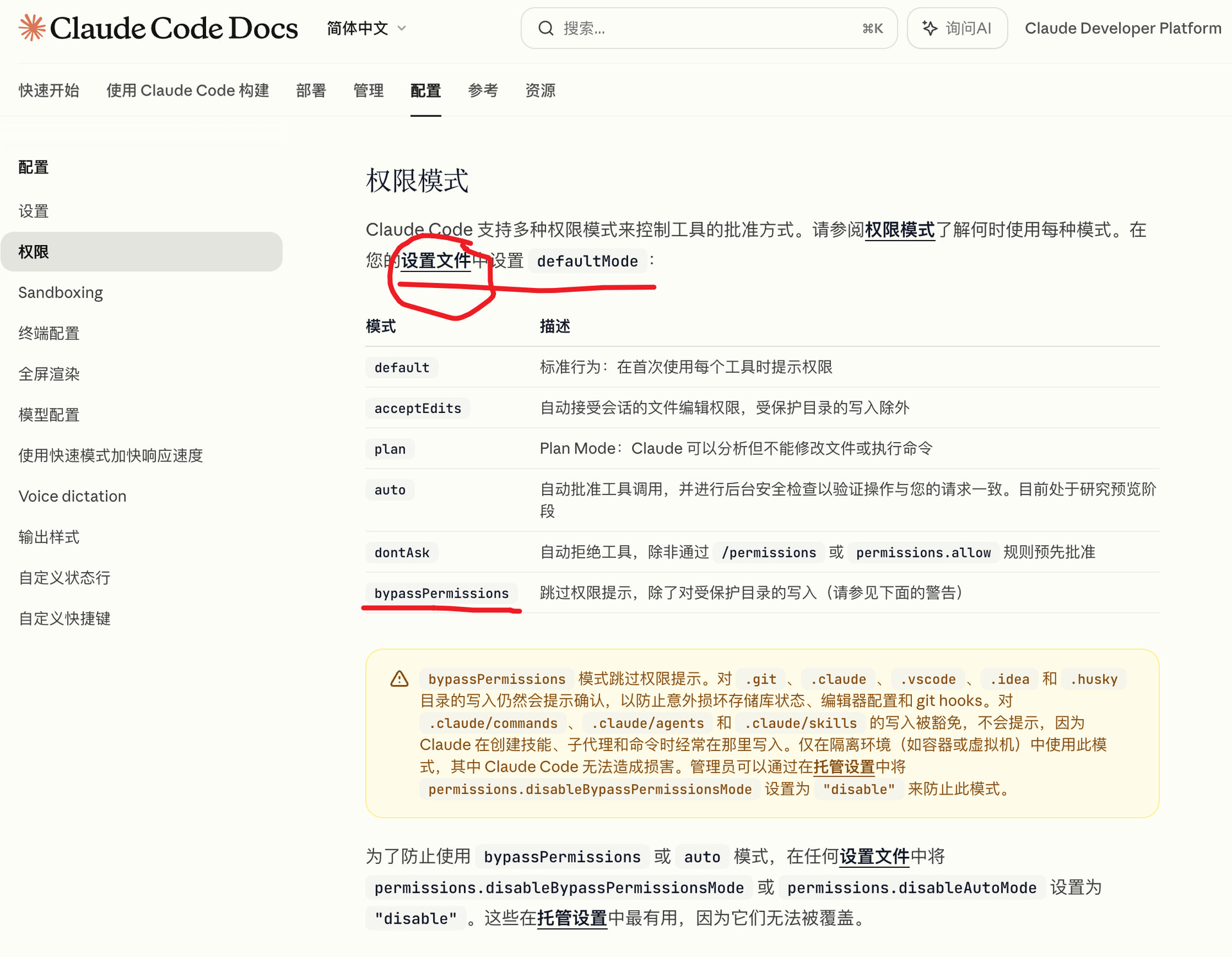Click the acceptEdits mode code cell
The width and height of the screenshot is (1232, 957).
pyautogui.click(x=418, y=409)
